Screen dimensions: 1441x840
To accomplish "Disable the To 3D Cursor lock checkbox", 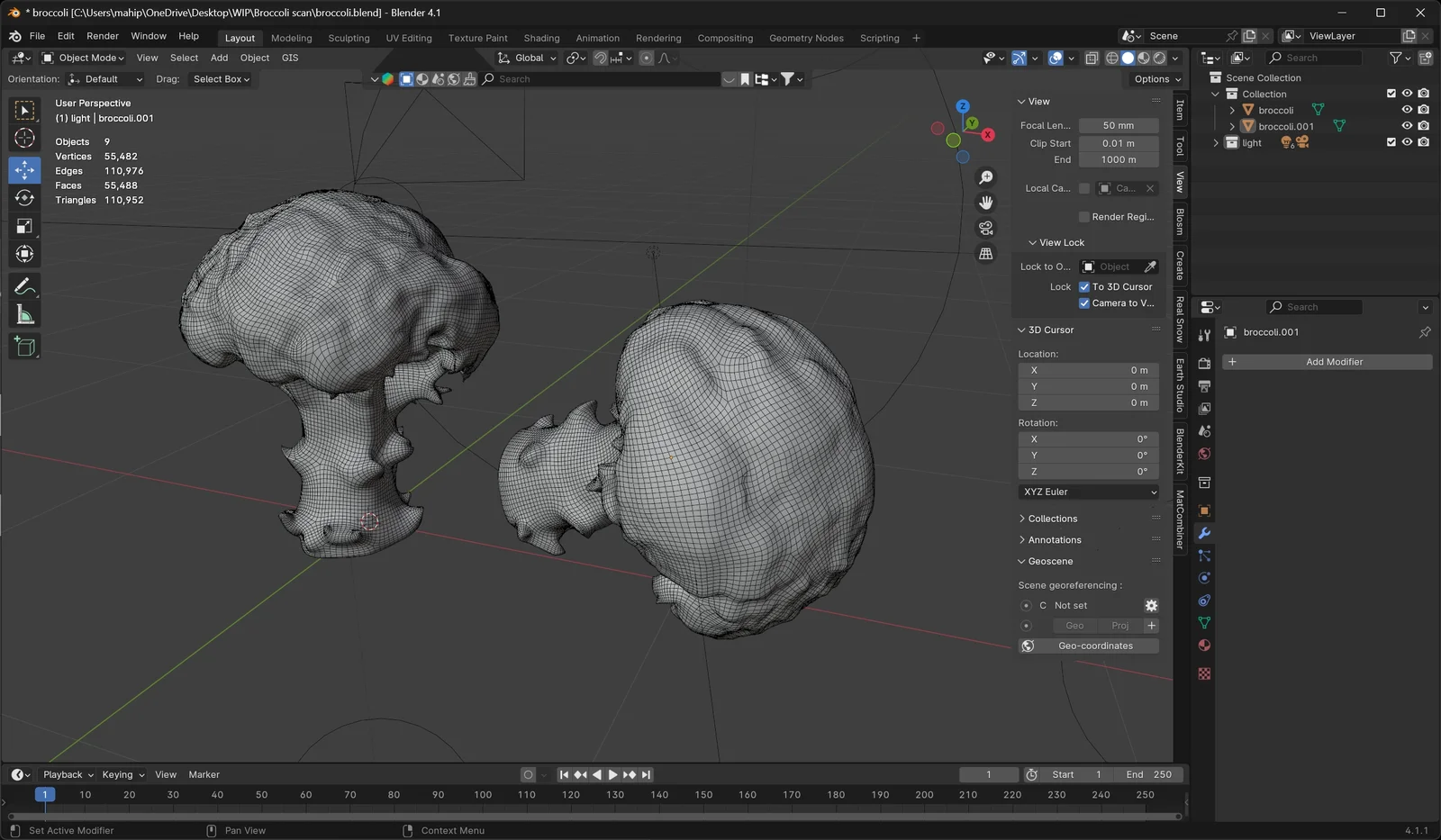I will pos(1084,286).
